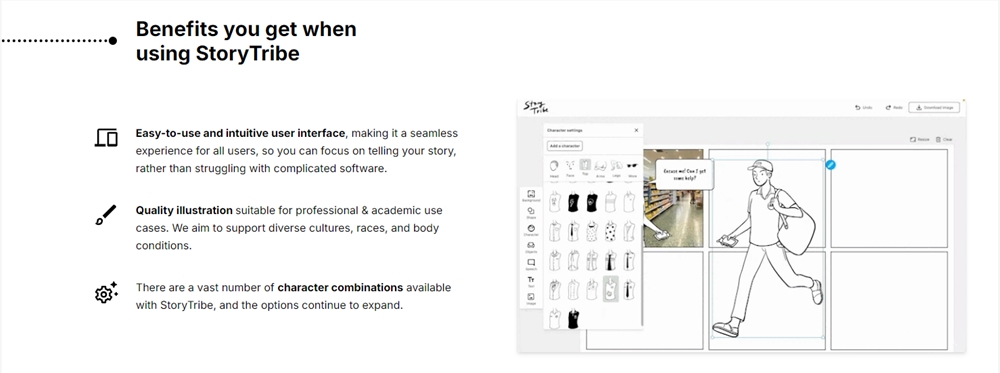Click the Add a character button
This screenshot has height=373, width=1000.
pos(564,146)
